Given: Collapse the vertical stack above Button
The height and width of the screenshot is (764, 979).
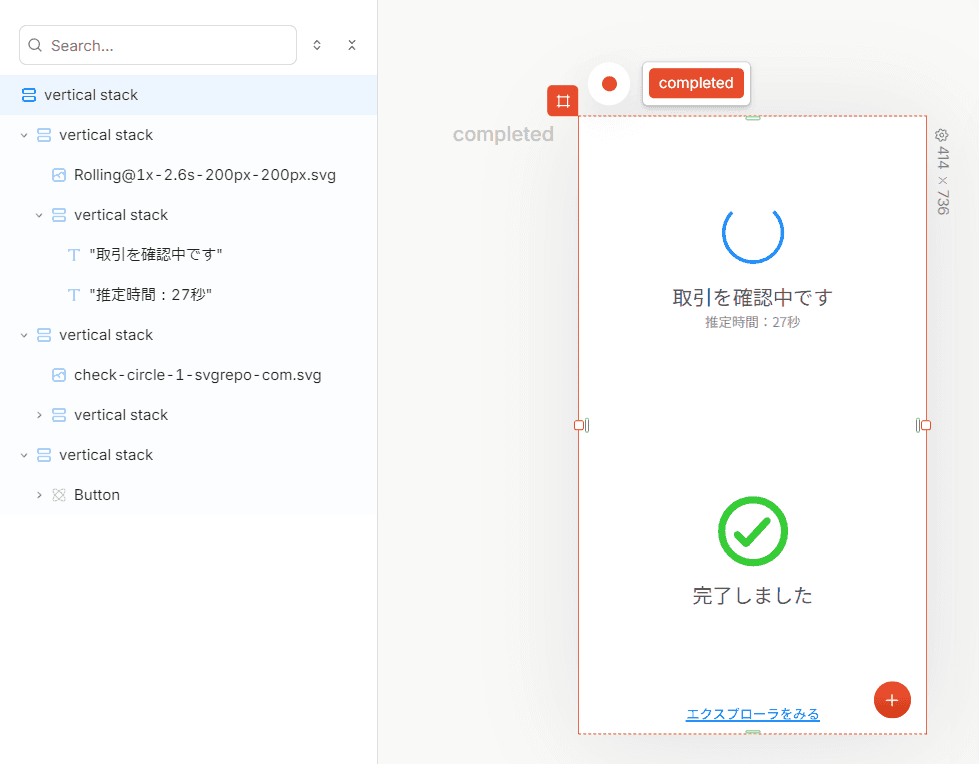Looking at the screenshot, I should click(x=24, y=455).
